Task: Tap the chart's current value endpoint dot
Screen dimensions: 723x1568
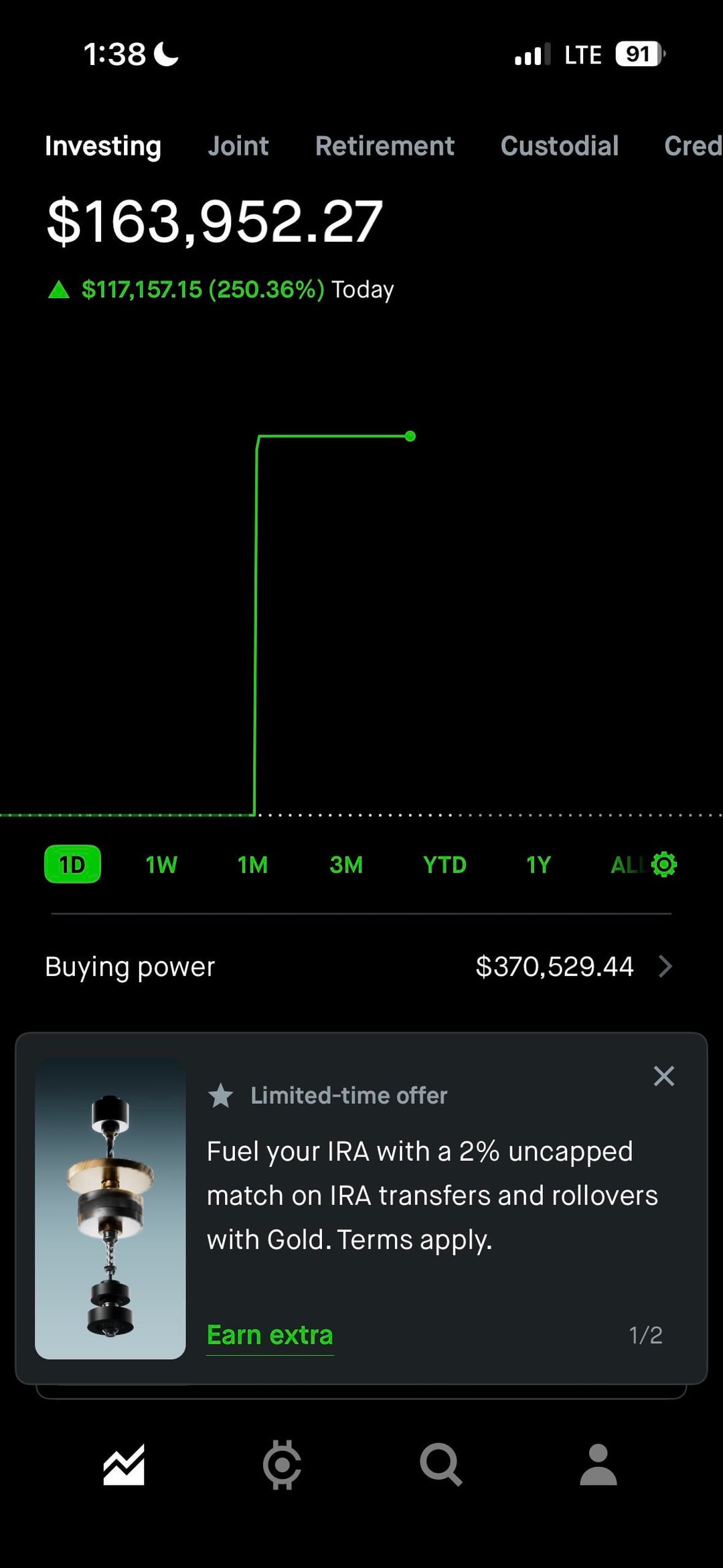Action: pos(410,437)
